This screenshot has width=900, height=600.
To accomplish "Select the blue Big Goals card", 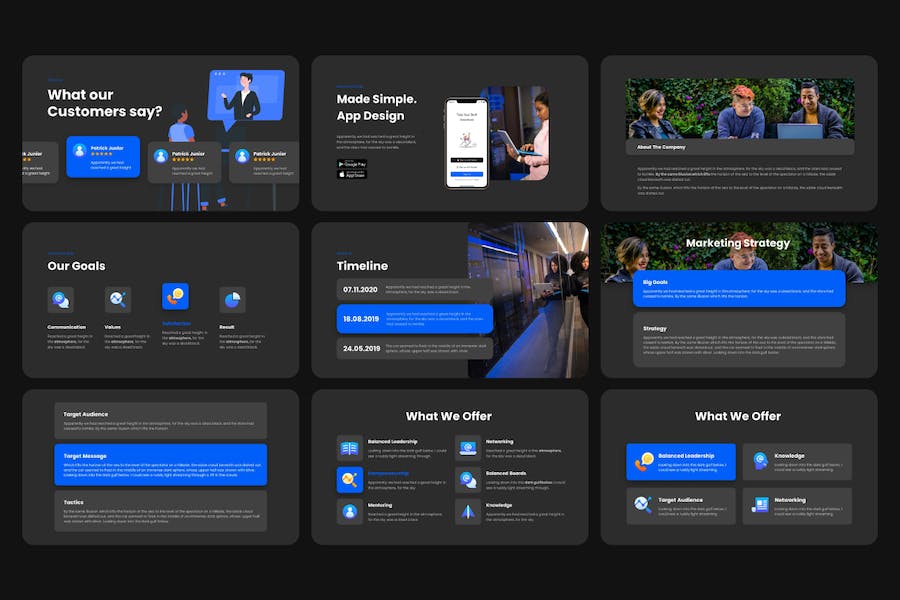I will pos(738,289).
